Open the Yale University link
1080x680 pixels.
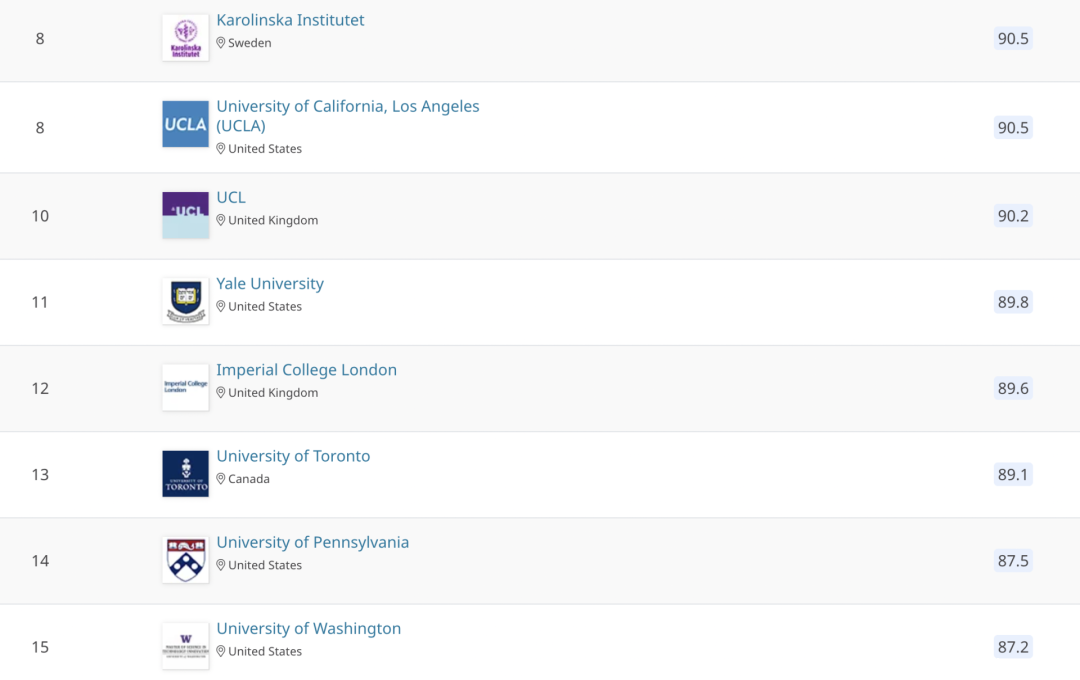point(270,283)
